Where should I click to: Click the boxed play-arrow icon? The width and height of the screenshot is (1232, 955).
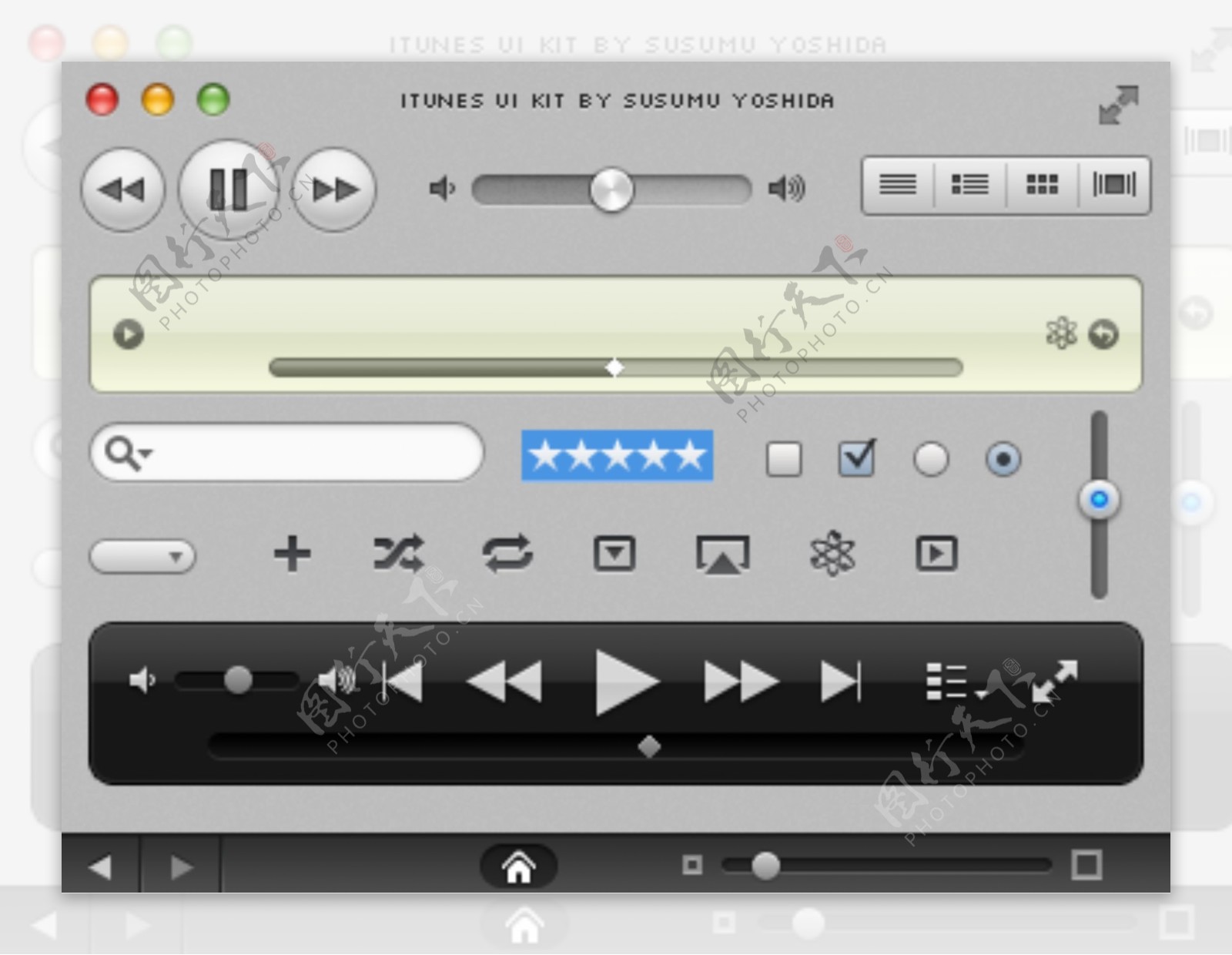tap(936, 554)
